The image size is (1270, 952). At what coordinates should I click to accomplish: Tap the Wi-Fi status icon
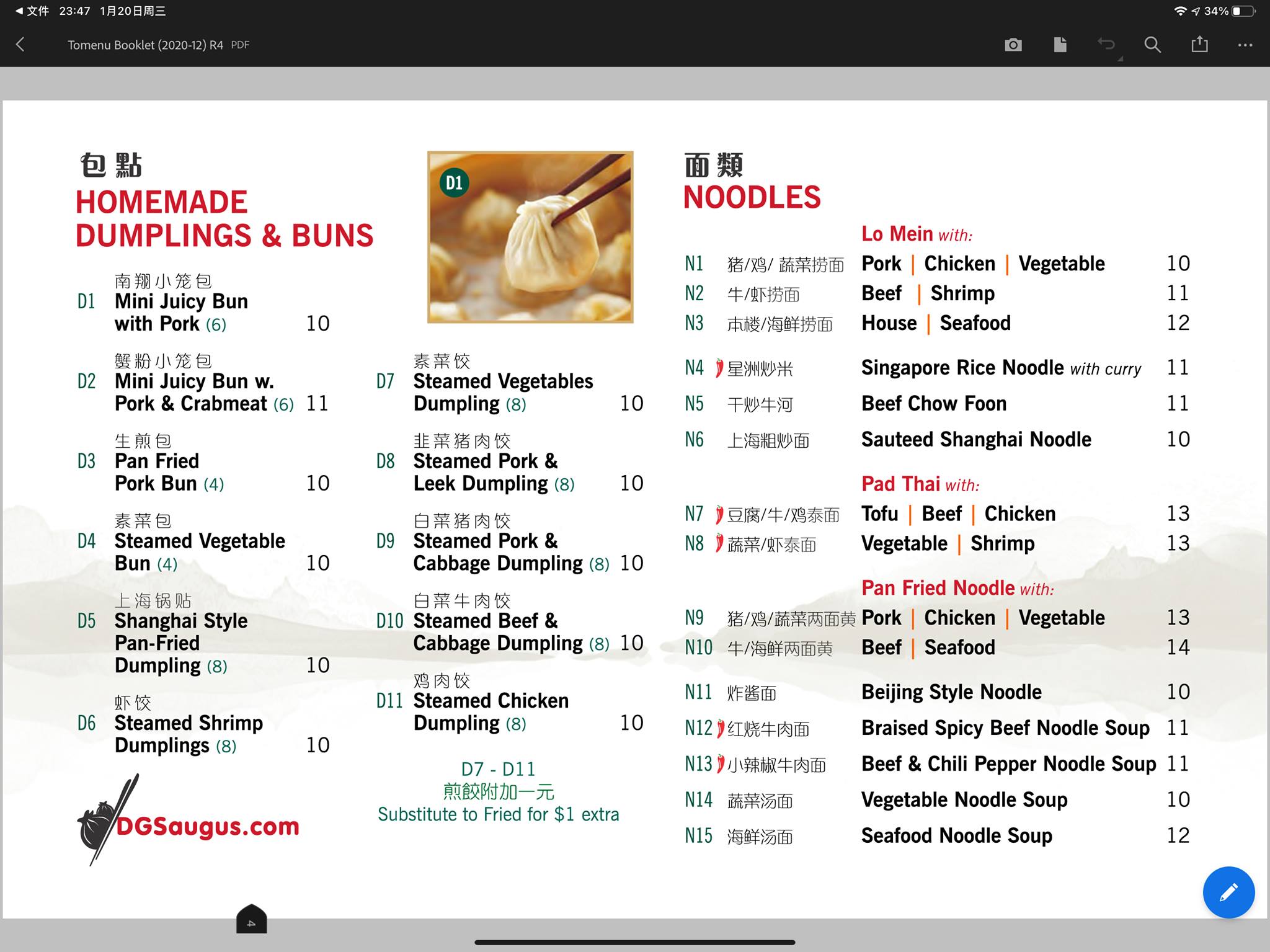point(1180,11)
